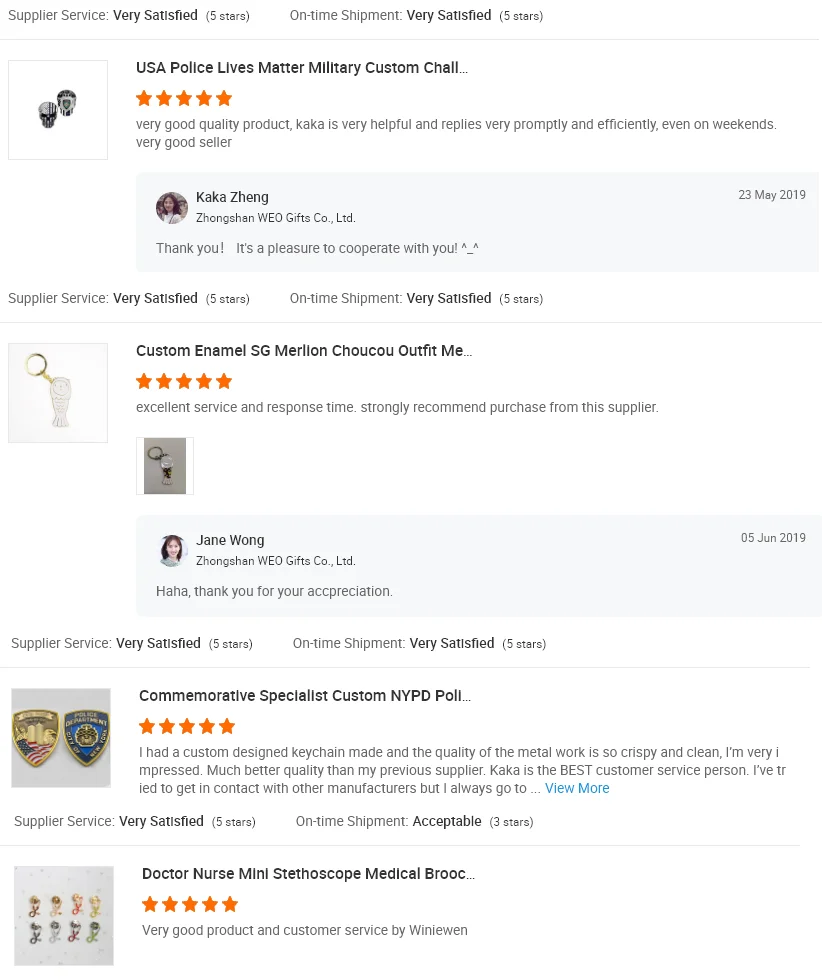Expand the review with View More

[577, 788]
